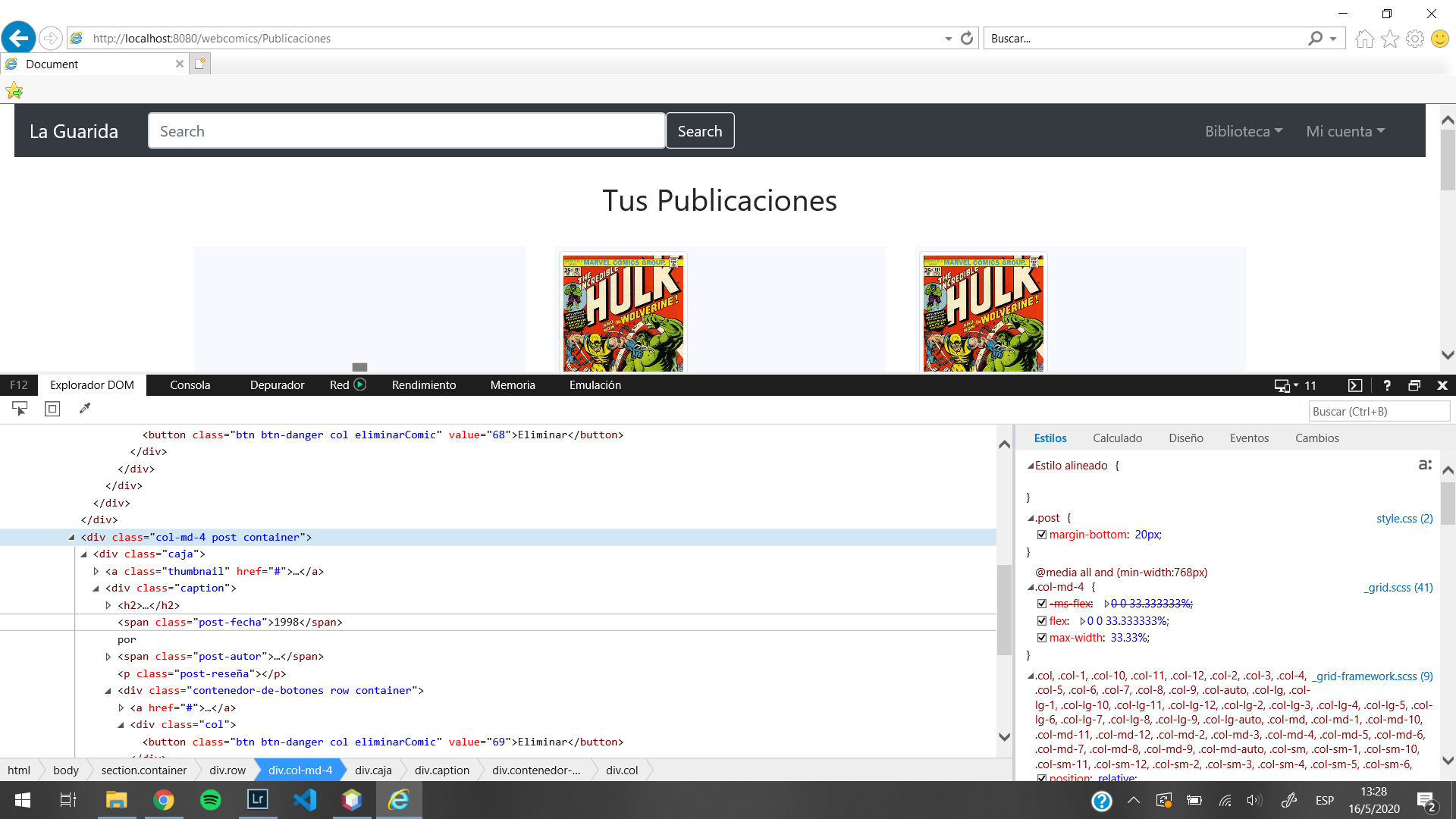This screenshot has height=819, width=1456.
Task: Toggle DOM element highlighting box icon
Action: [x=52, y=409]
